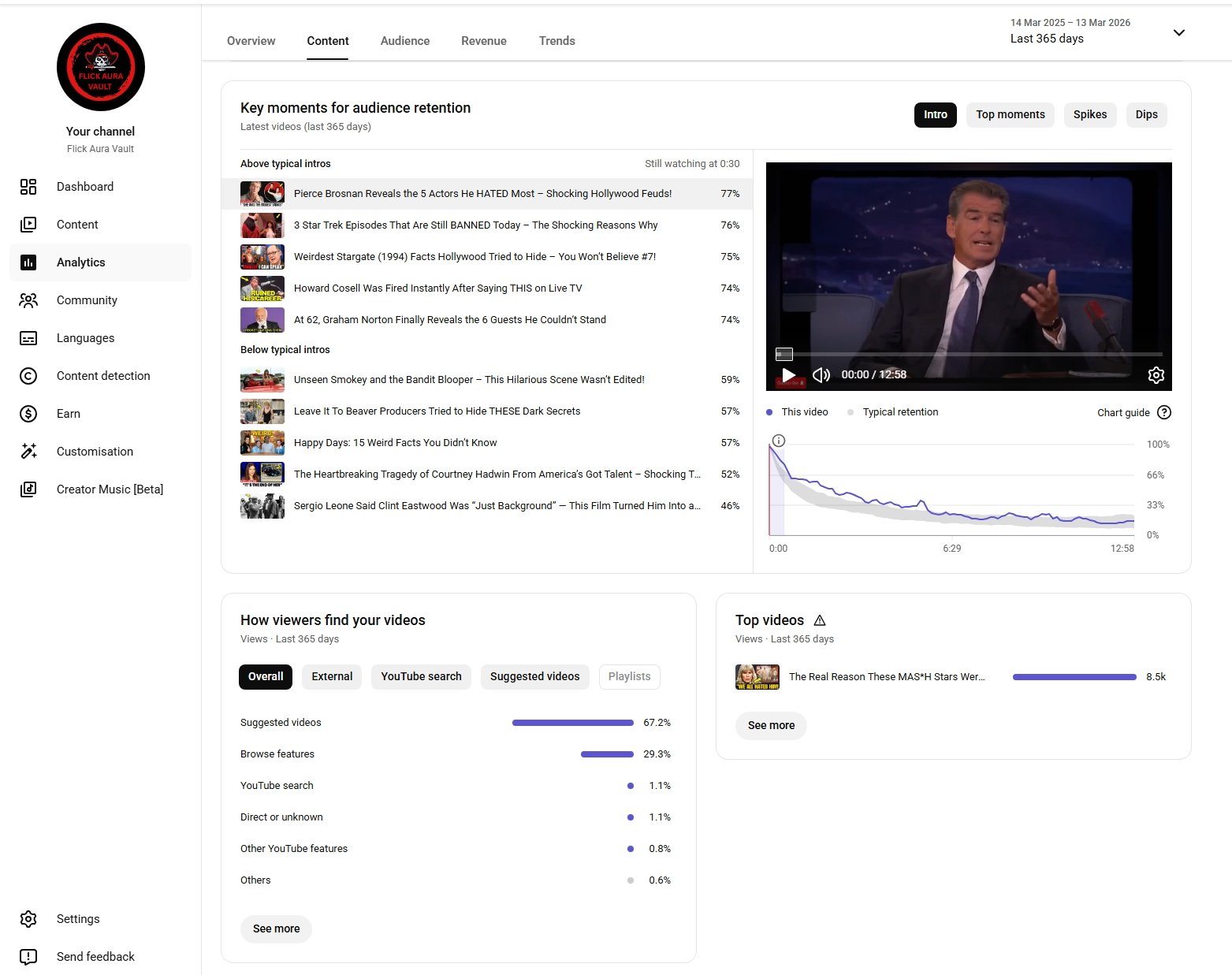The width and height of the screenshot is (1232, 975).
Task: Filter traffic by YouTube search
Action: (421, 676)
